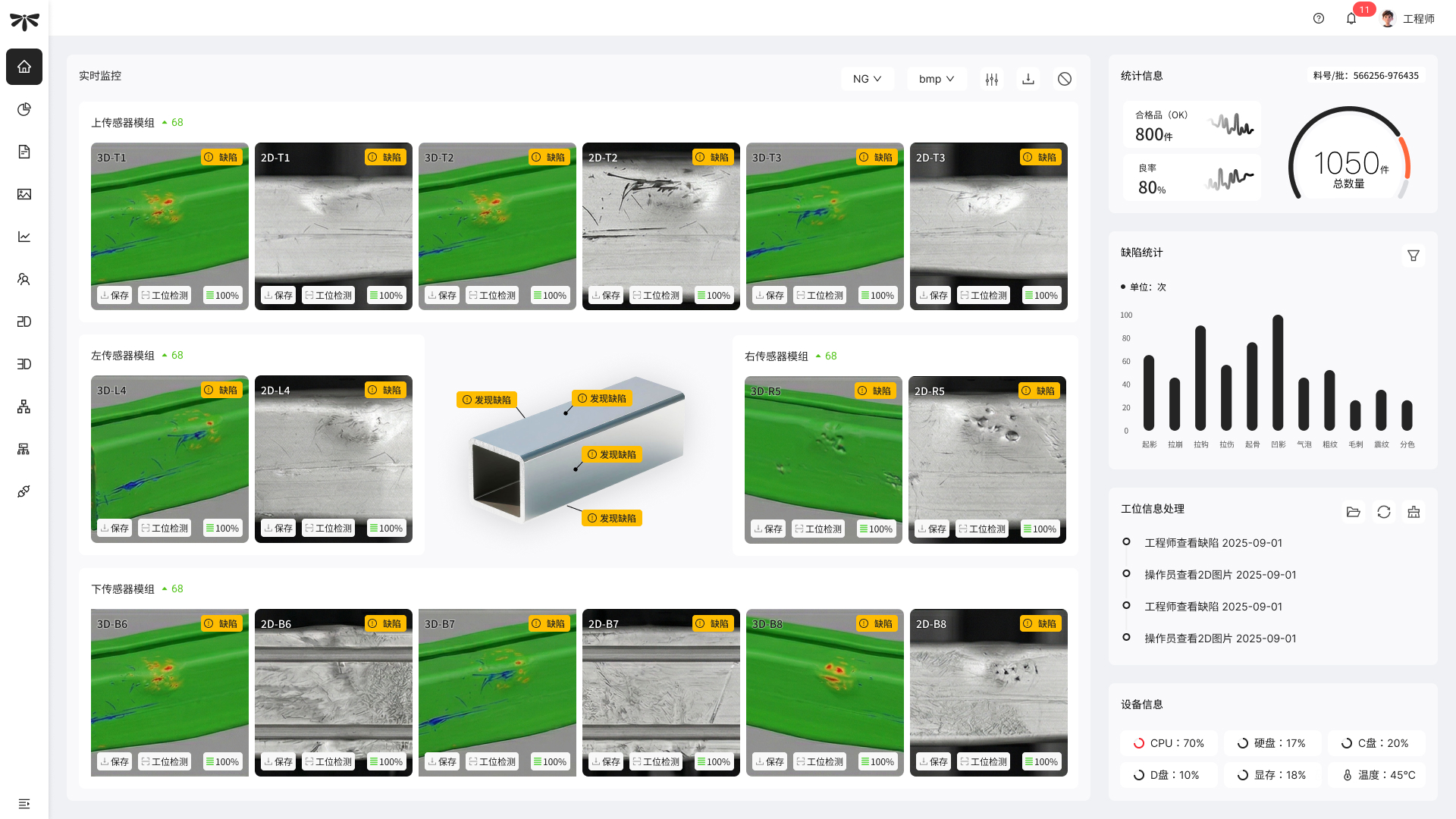Open the notification bell
Image resolution: width=1456 pixels, height=819 pixels.
1351,18
